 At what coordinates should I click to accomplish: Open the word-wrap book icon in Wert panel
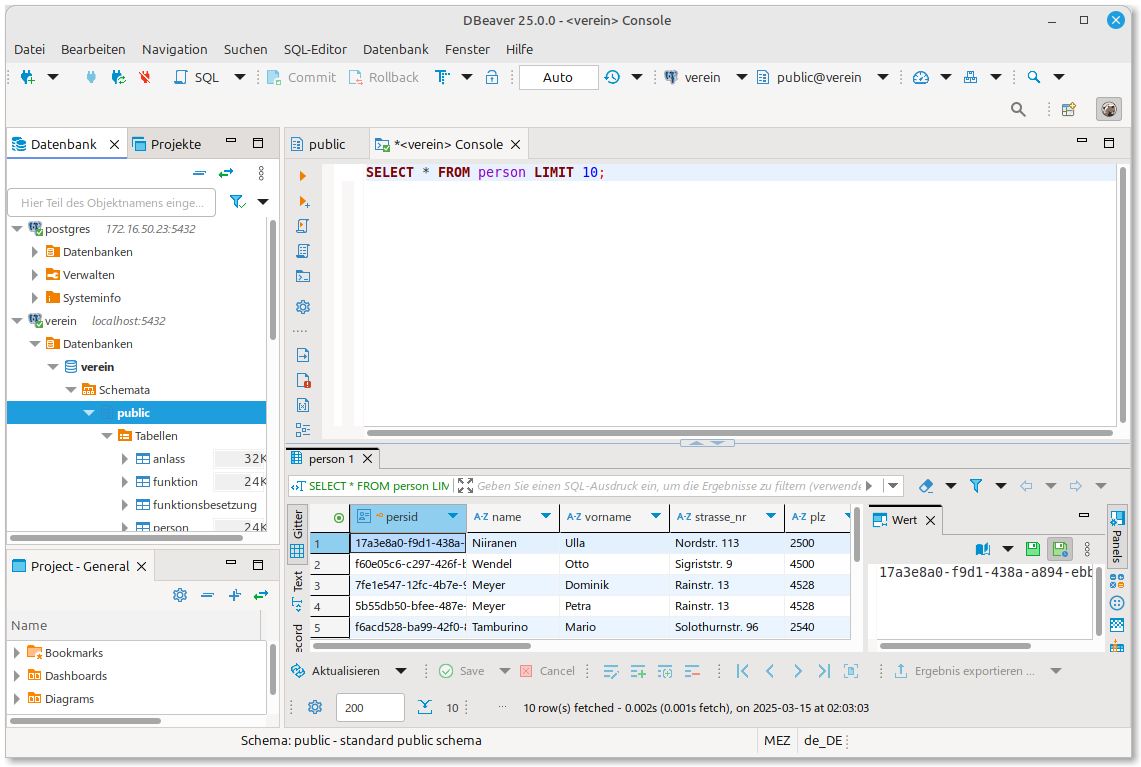point(982,548)
